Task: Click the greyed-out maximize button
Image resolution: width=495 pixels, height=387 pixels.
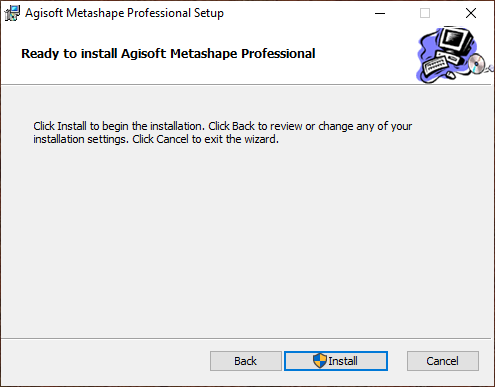Action: [425, 13]
